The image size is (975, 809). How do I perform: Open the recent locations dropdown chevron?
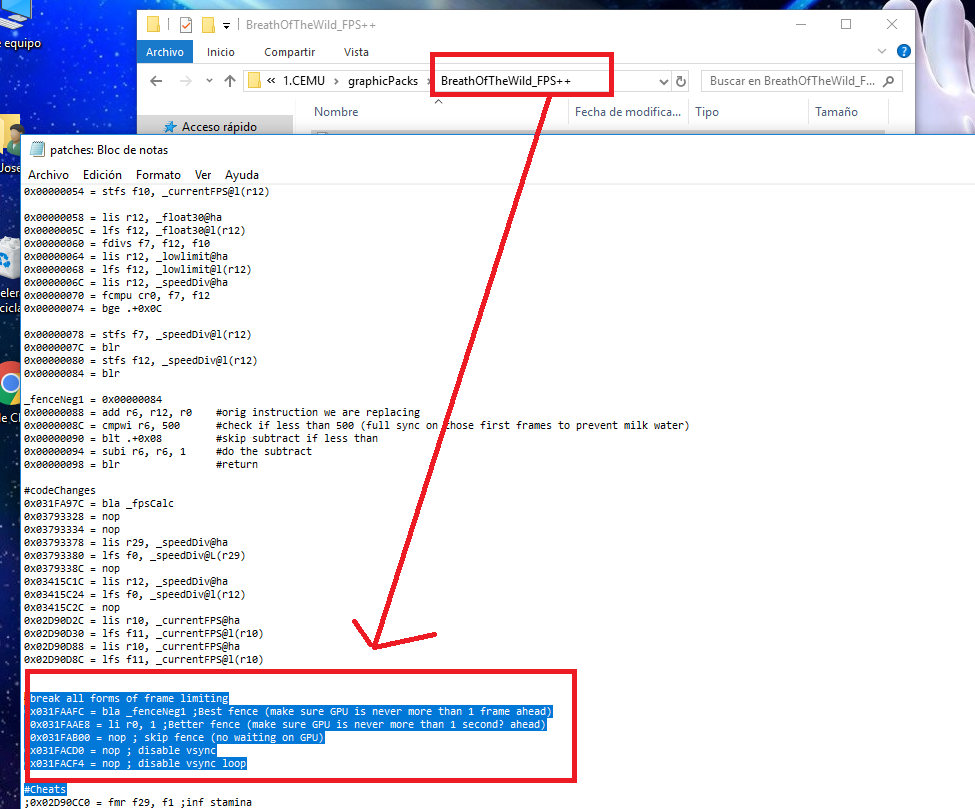210,81
